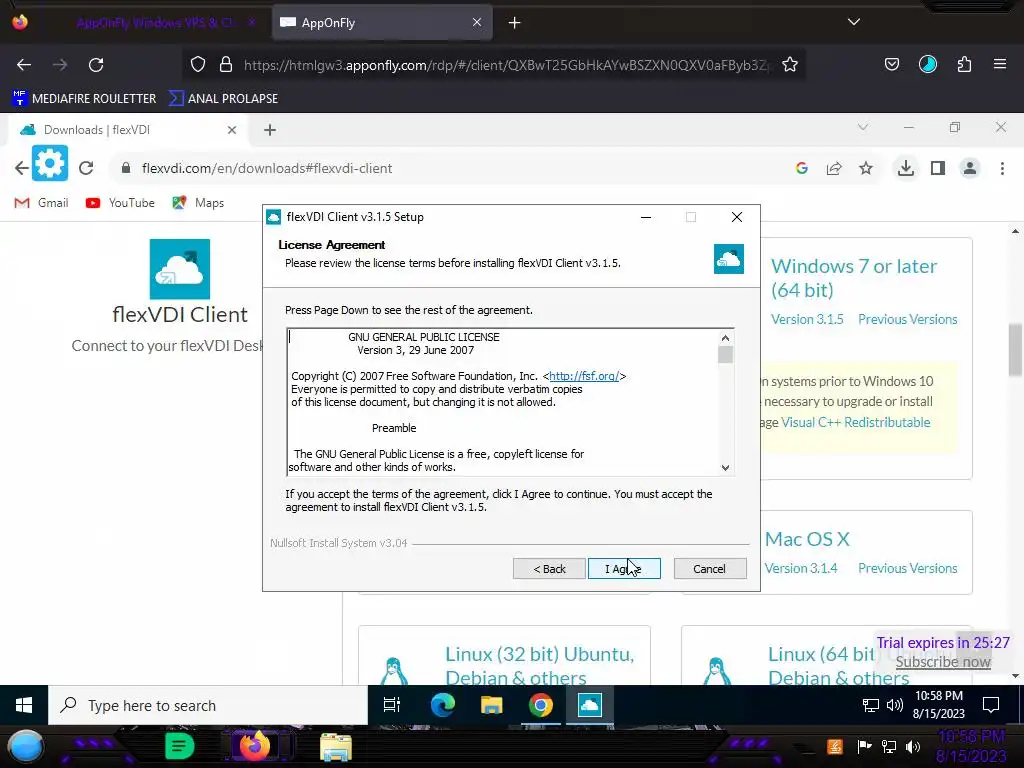Open Mac OS X Version 3.1.4 link
The image size is (1024, 768).
tap(801, 568)
